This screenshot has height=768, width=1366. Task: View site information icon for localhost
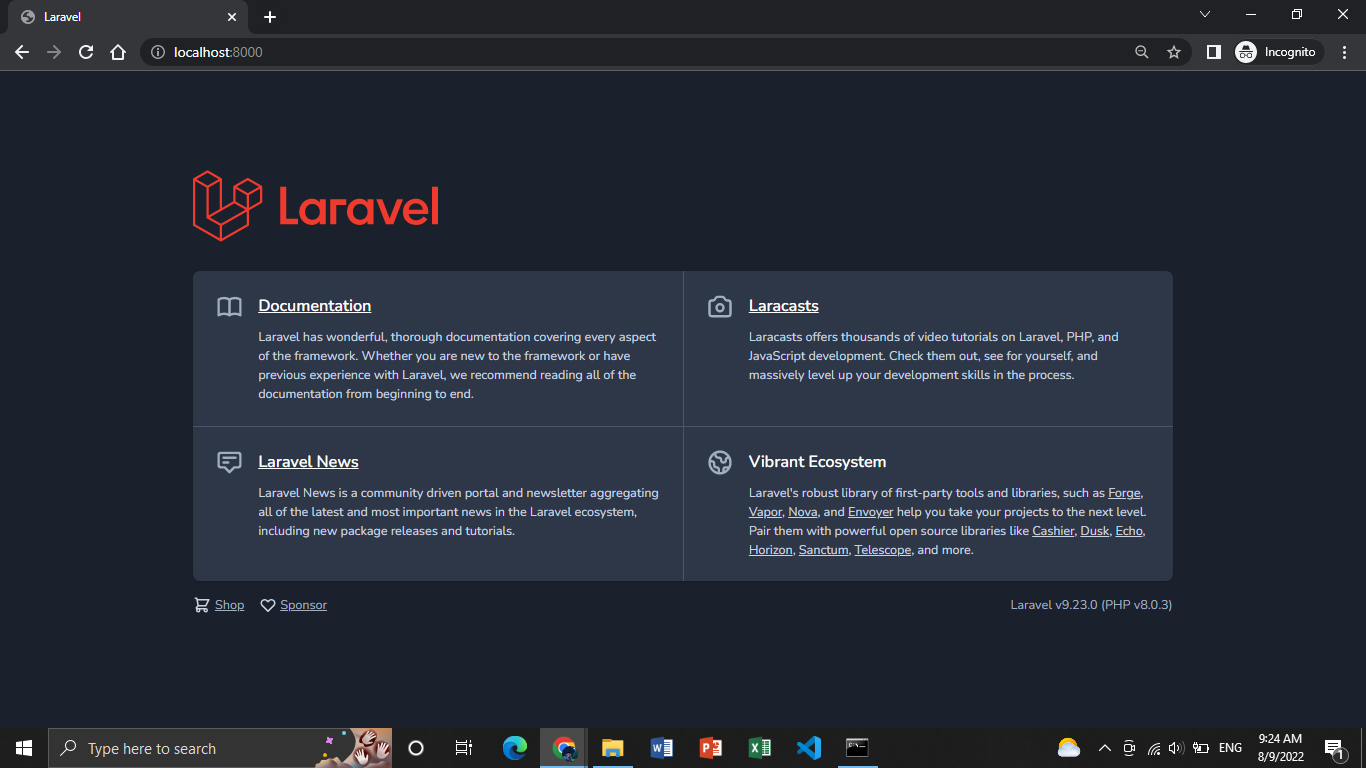coord(157,52)
